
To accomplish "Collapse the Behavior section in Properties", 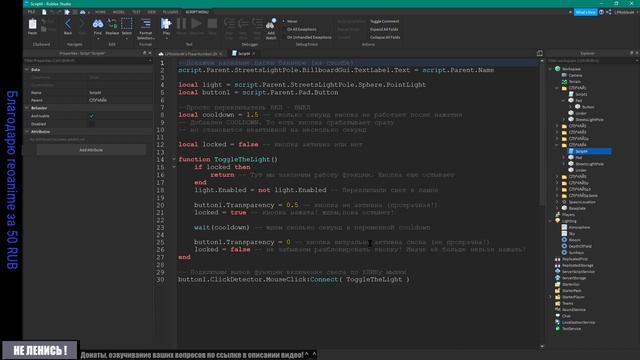I will click(27, 108).
